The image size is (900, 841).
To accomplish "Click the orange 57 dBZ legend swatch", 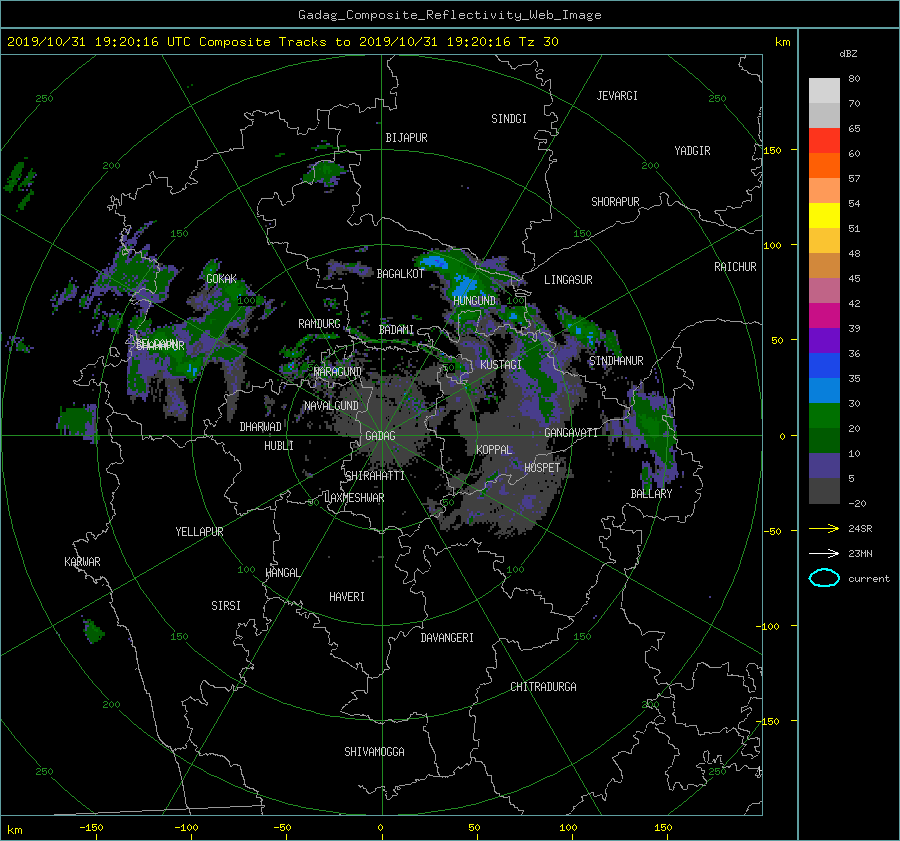I will (x=824, y=166).
